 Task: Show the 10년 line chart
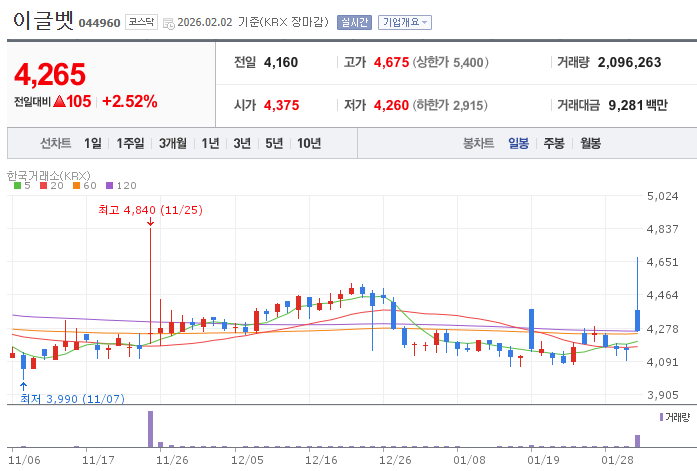point(309,143)
